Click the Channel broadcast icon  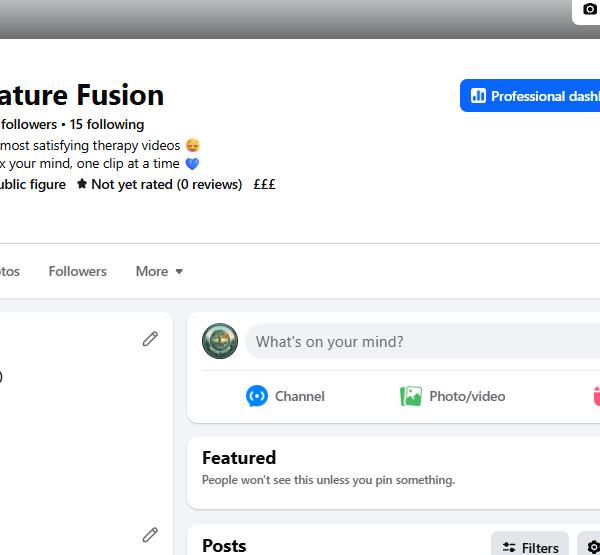[257, 396]
